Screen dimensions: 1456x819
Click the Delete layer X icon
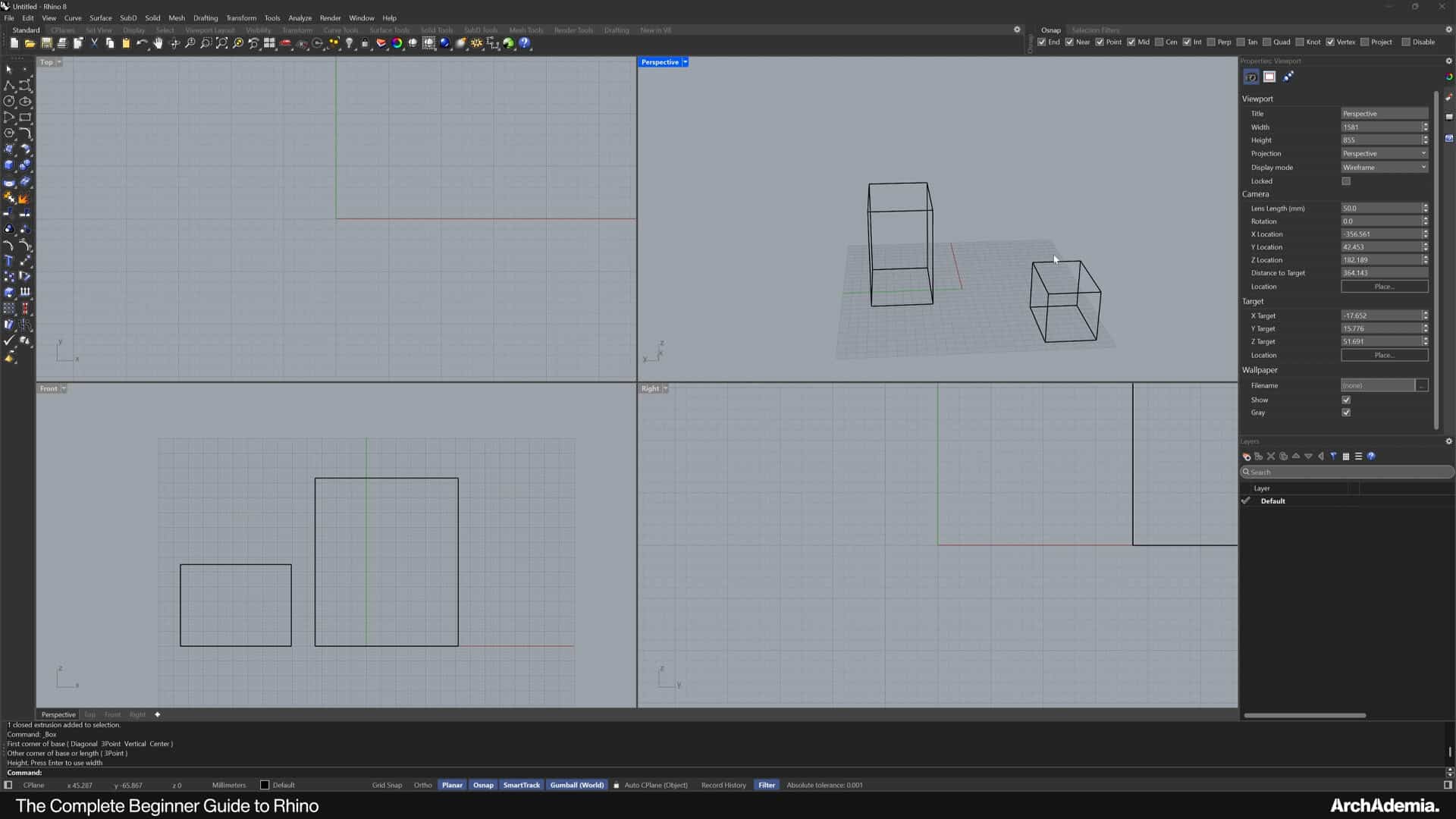pos(1271,457)
